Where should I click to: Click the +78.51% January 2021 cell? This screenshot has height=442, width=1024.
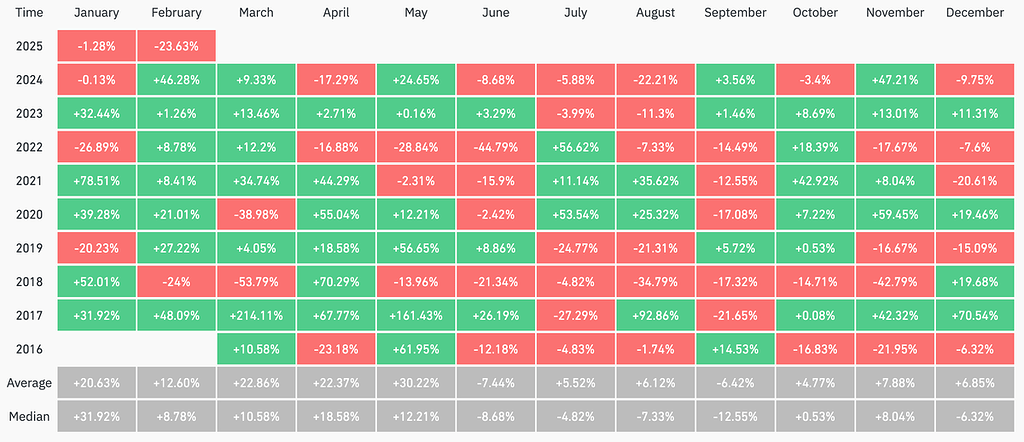click(x=97, y=181)
